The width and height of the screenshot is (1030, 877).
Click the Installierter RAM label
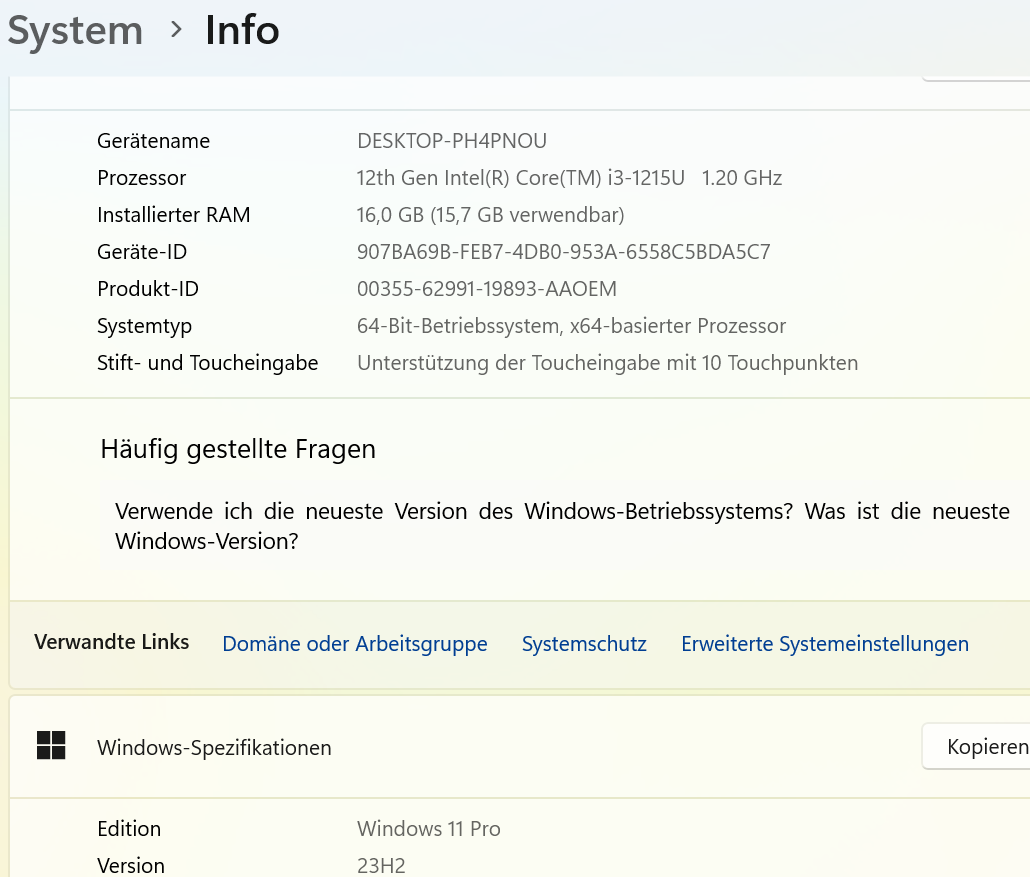coord(173,215)
